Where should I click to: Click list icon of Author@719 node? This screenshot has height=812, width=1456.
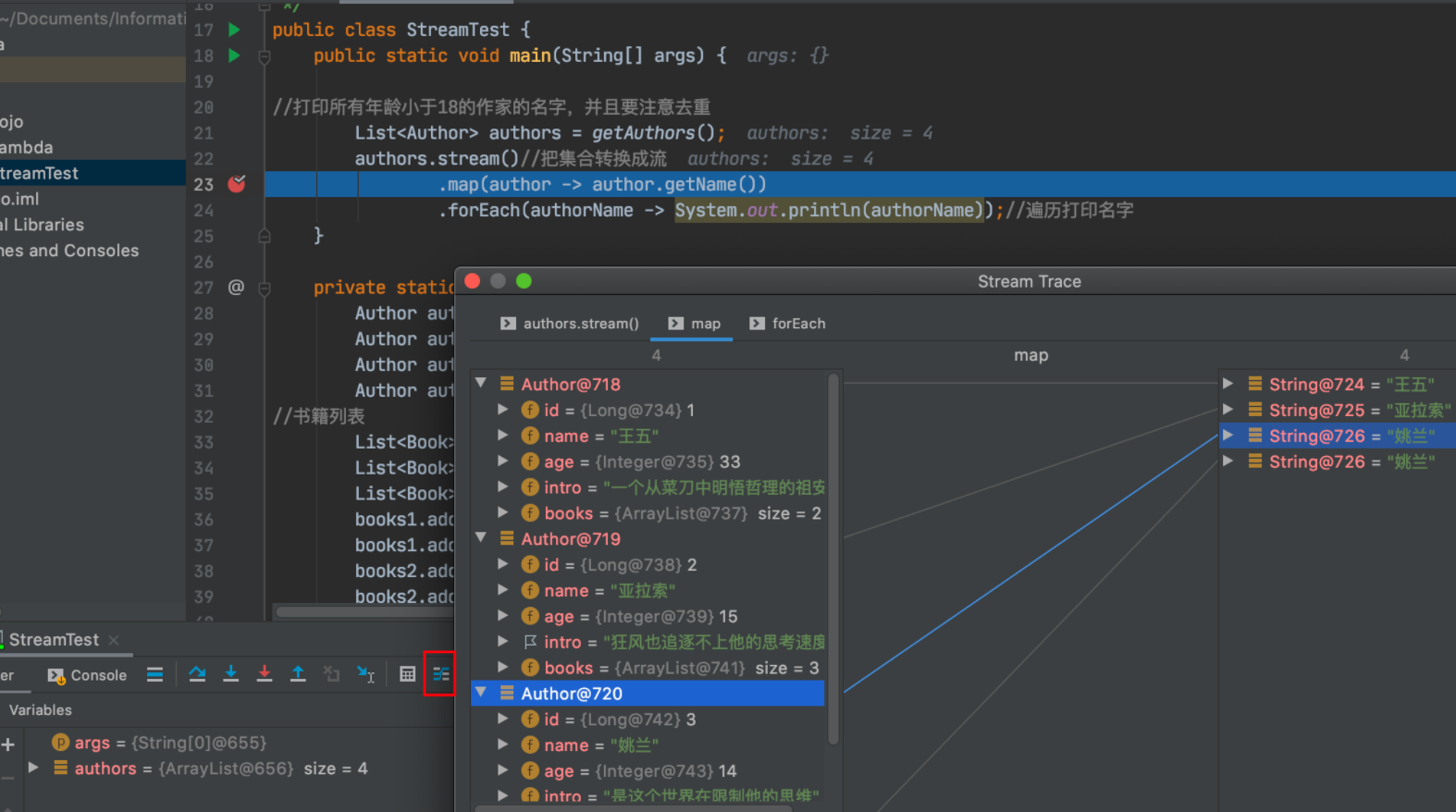coord(507,537)
